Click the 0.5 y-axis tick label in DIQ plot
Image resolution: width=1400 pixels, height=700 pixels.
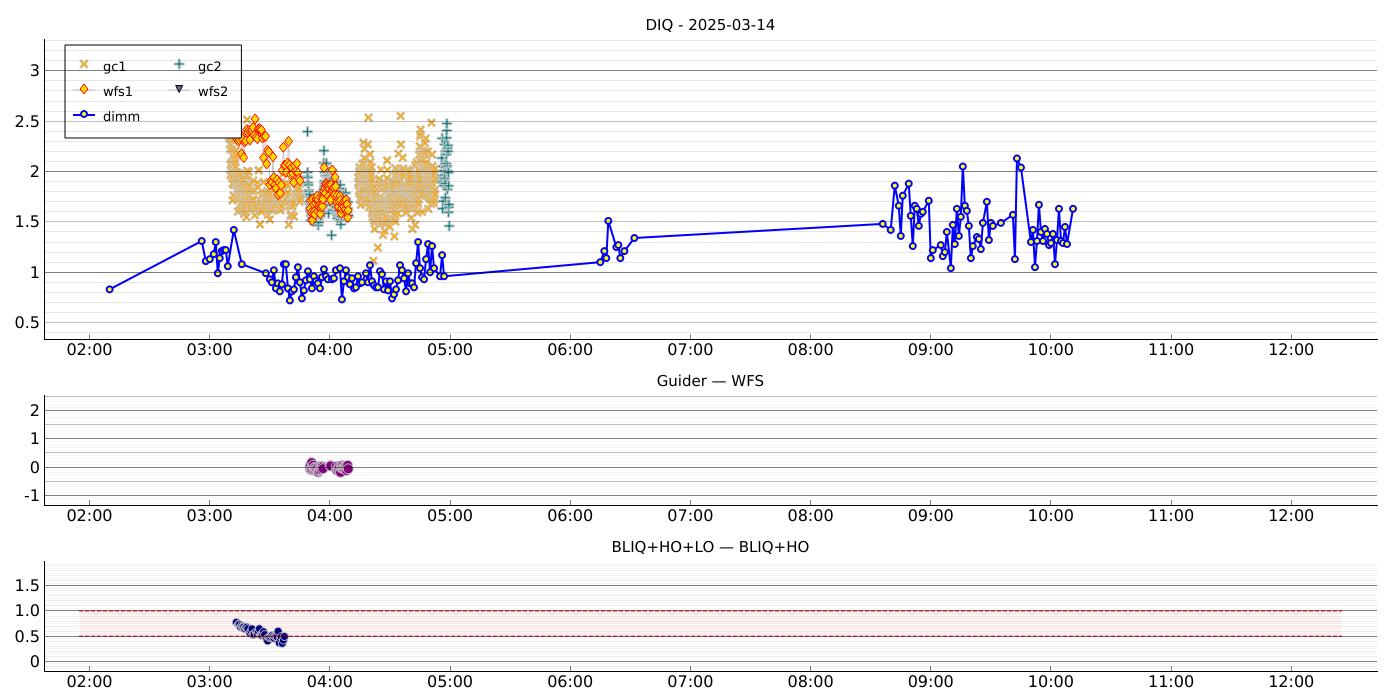27,323
